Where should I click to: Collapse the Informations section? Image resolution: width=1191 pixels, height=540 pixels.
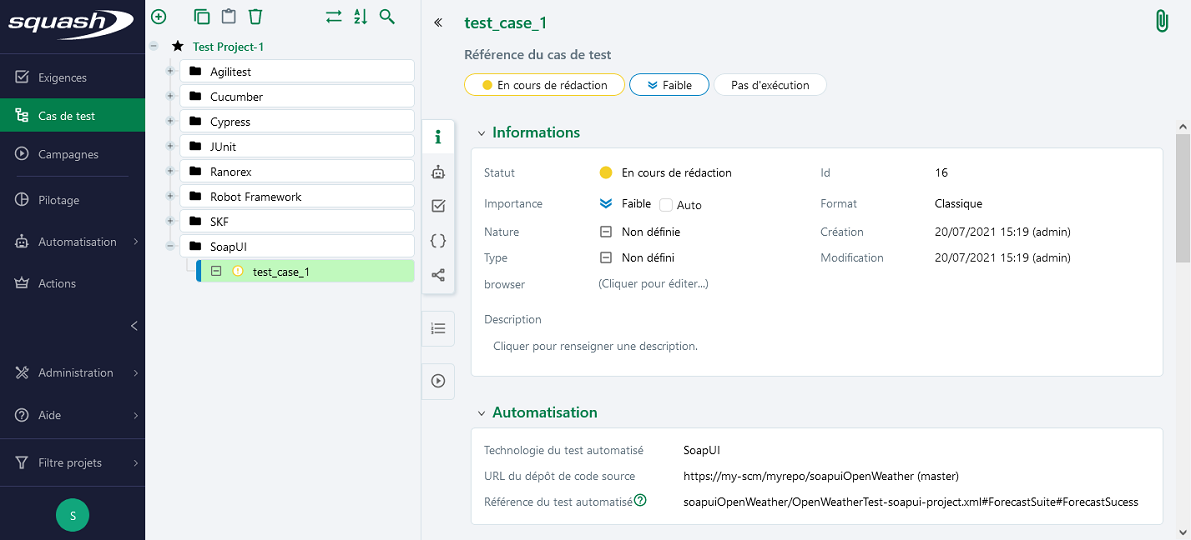tap(481, 133)
